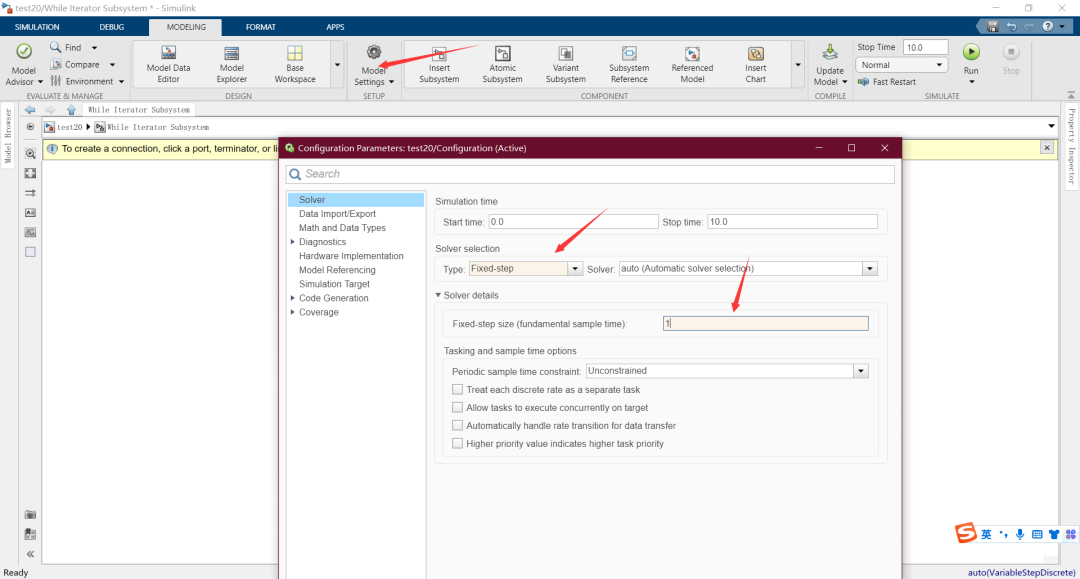Expand the Diagnostics tree node
Viewport: 1080px width, 579px height.
tap(293, 242)
